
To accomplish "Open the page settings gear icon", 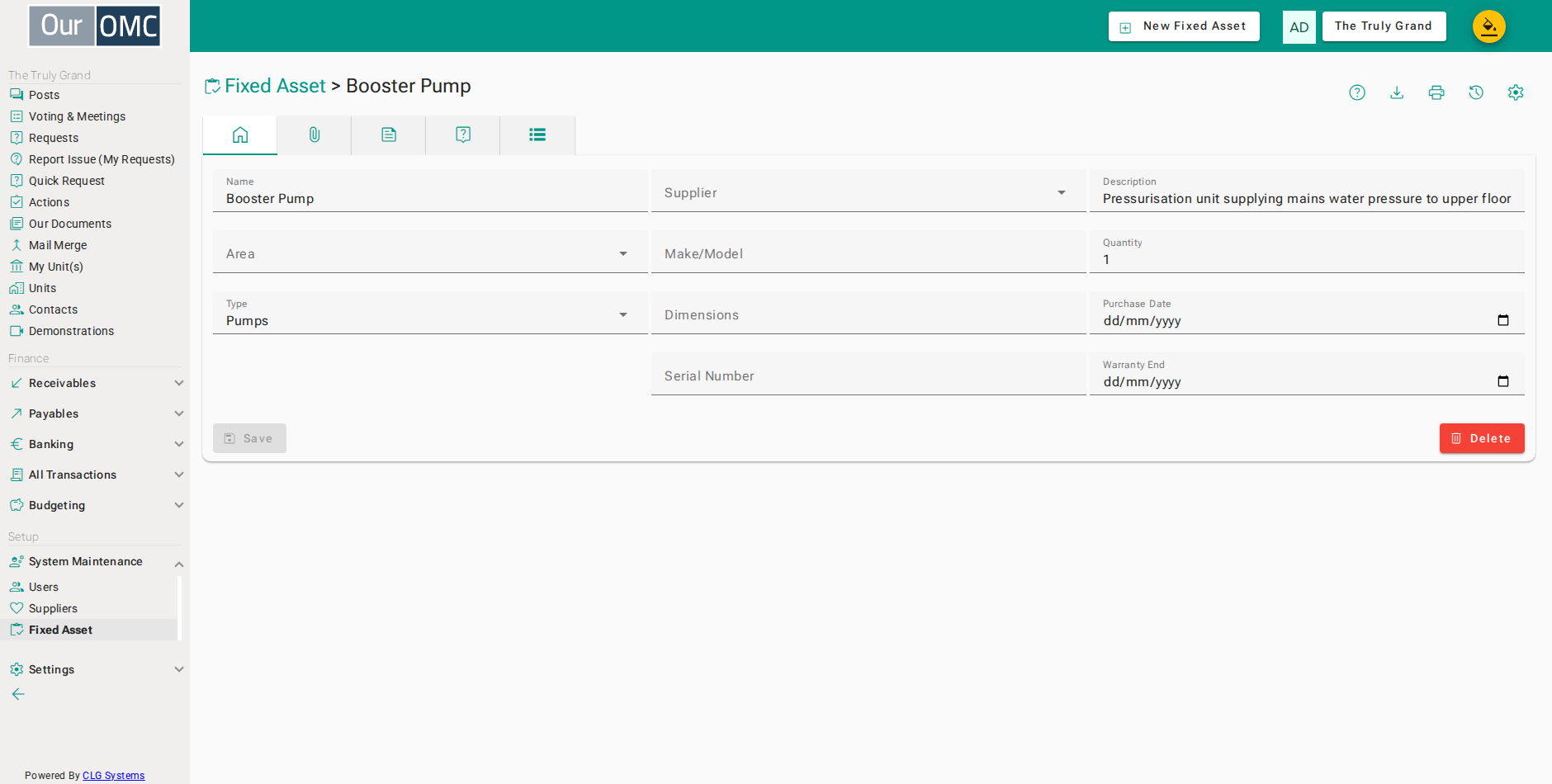I will click(1516, 92).
